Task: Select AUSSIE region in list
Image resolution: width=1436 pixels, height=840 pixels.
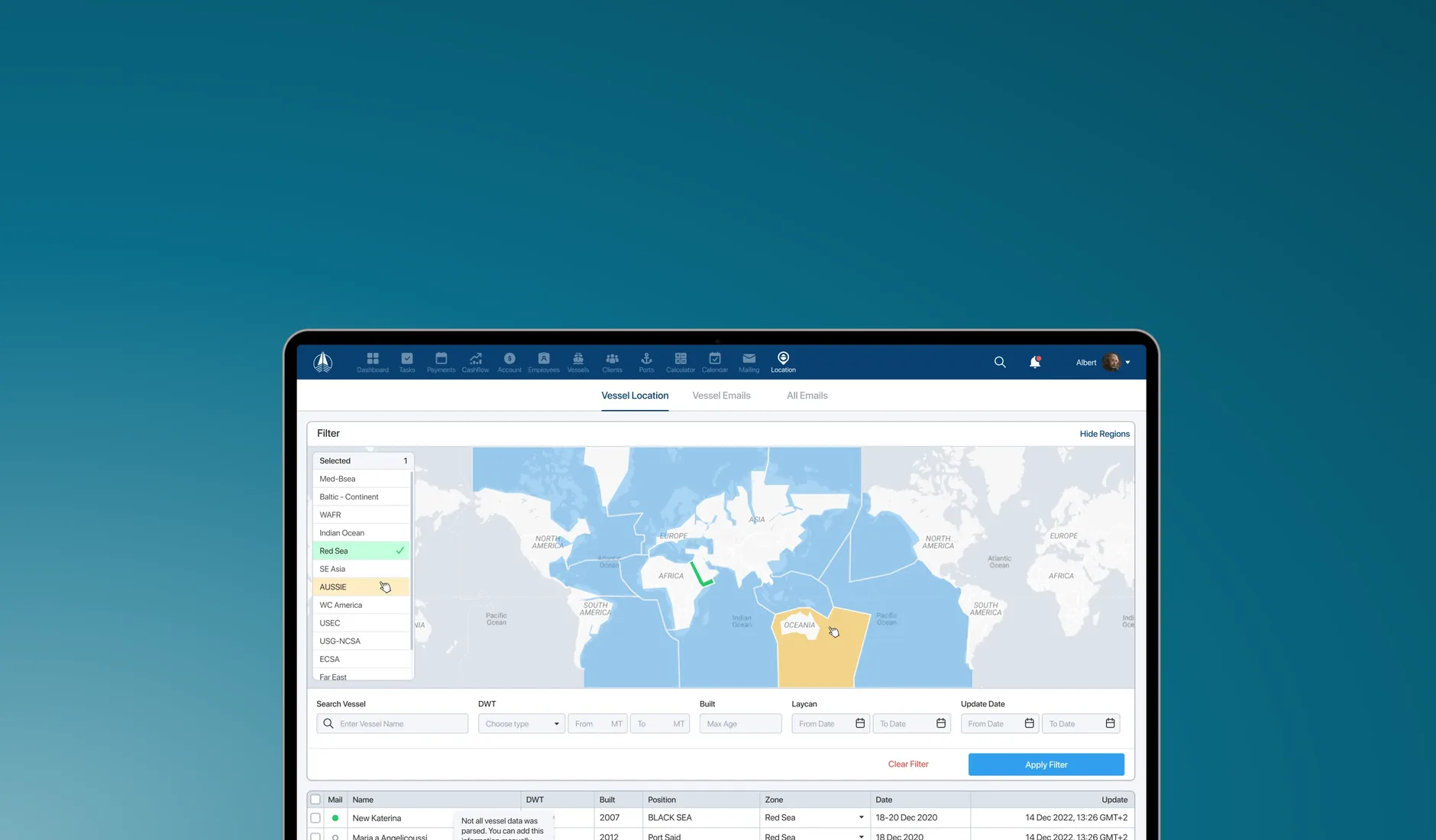Action: 361,586
